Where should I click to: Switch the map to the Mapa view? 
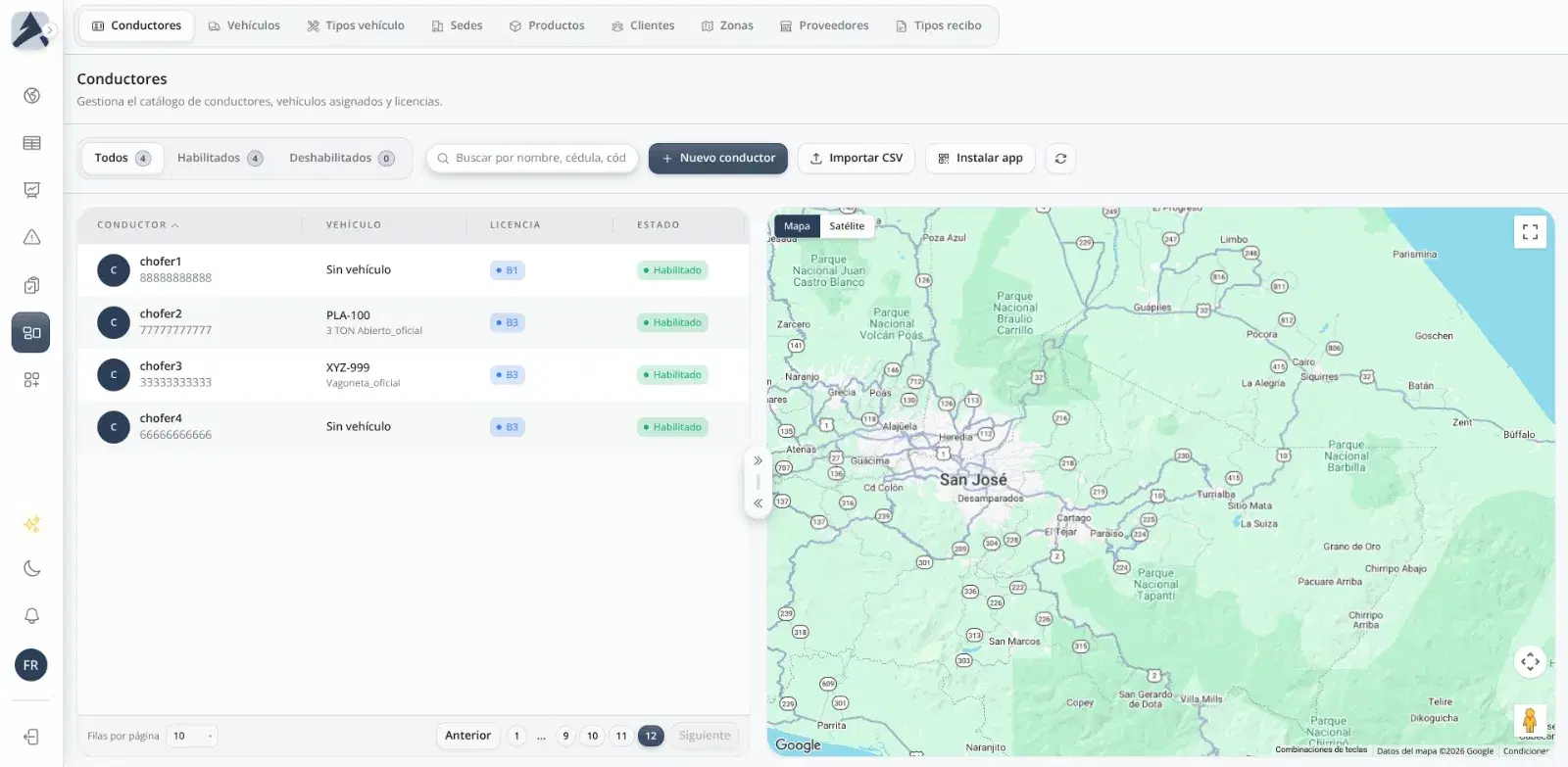click(x=797, y=226)
